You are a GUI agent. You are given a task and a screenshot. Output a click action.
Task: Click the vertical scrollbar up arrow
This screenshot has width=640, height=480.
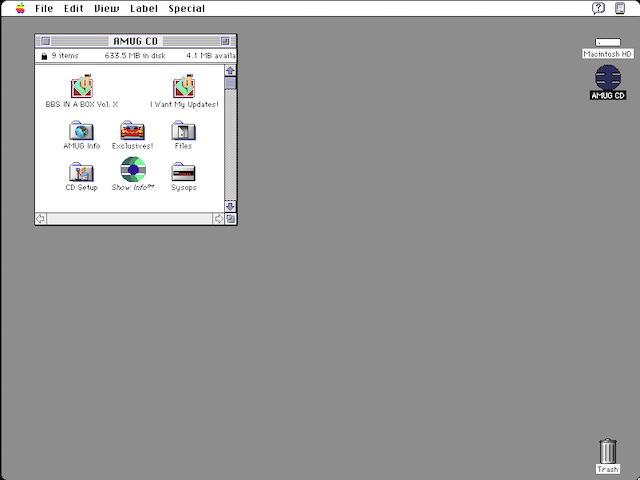pos(230,71)
